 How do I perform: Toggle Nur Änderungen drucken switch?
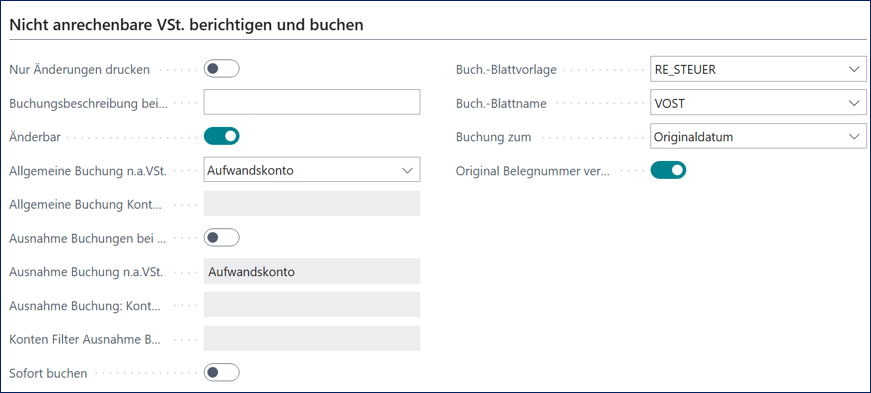coord(221,69)
